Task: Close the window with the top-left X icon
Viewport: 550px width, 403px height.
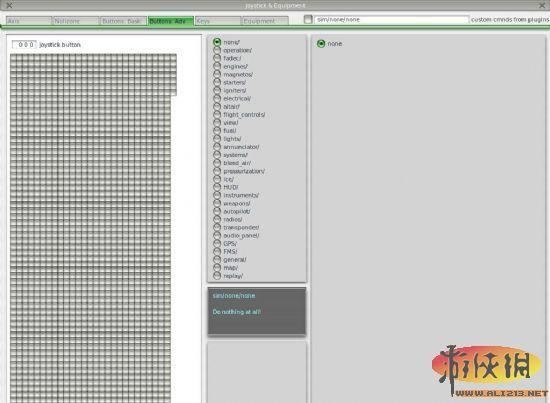Action: [x=9, y=5]
